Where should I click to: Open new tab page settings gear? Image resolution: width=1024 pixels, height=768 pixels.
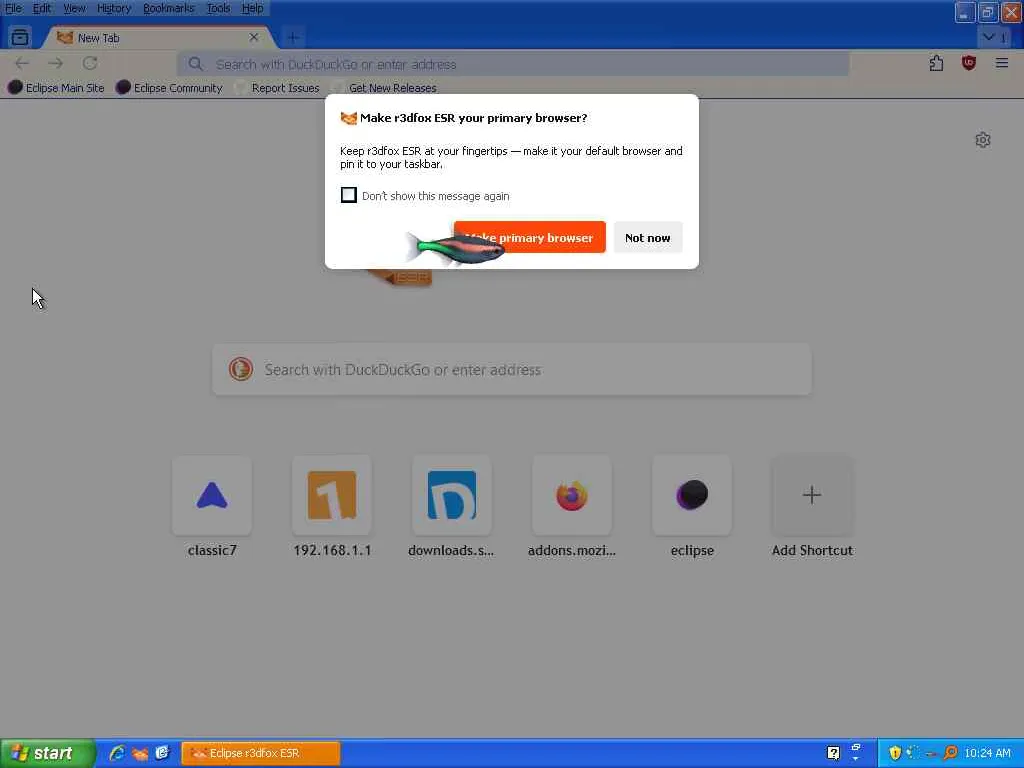click(983, 140)
